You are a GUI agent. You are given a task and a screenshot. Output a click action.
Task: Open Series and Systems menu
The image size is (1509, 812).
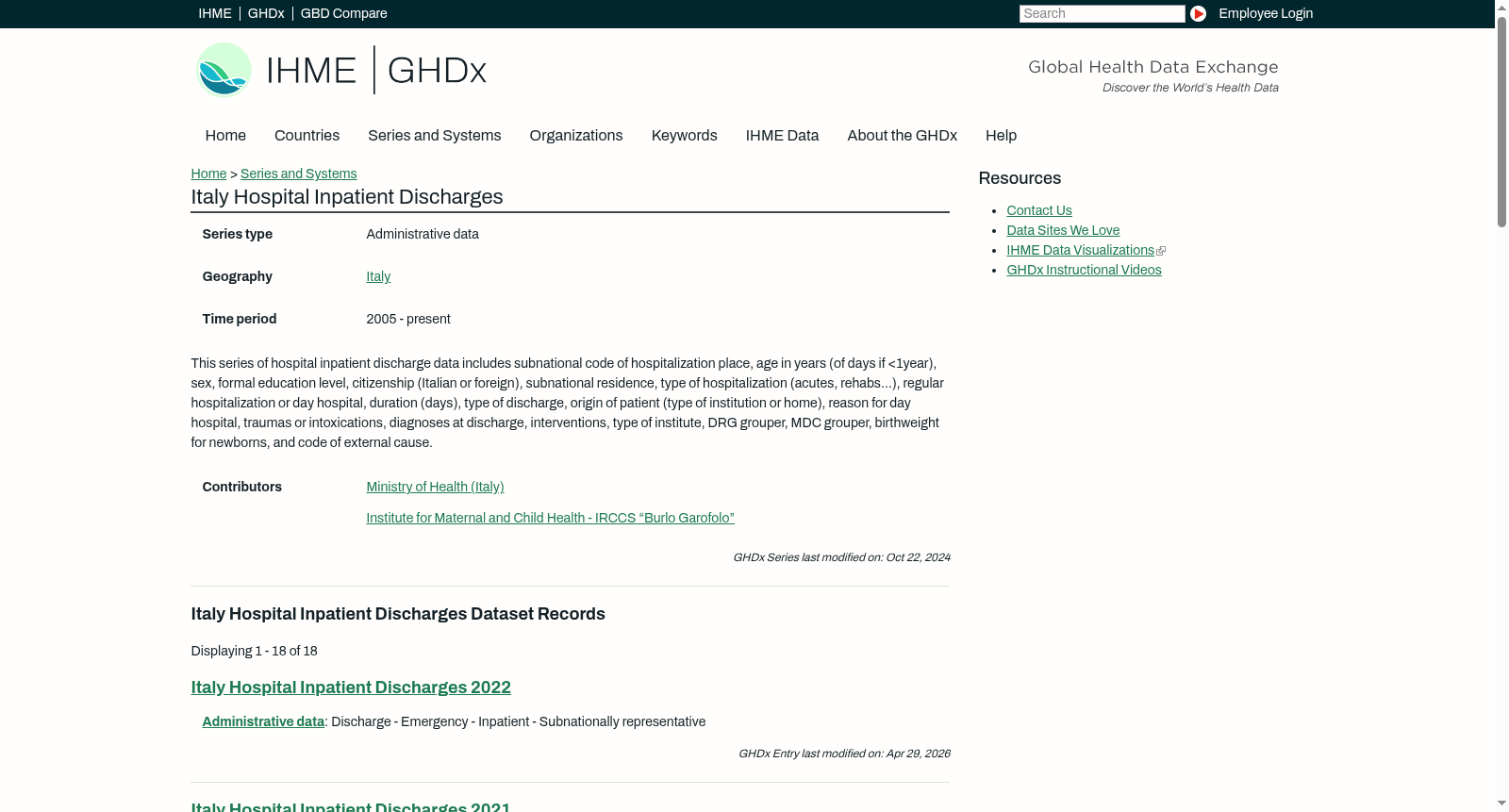pos(434,136)
